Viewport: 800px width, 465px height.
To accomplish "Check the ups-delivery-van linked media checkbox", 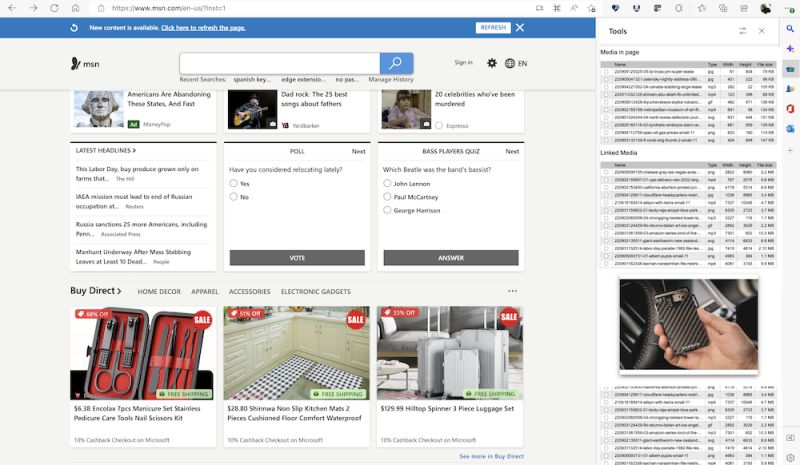I will (x=606, y=180).
